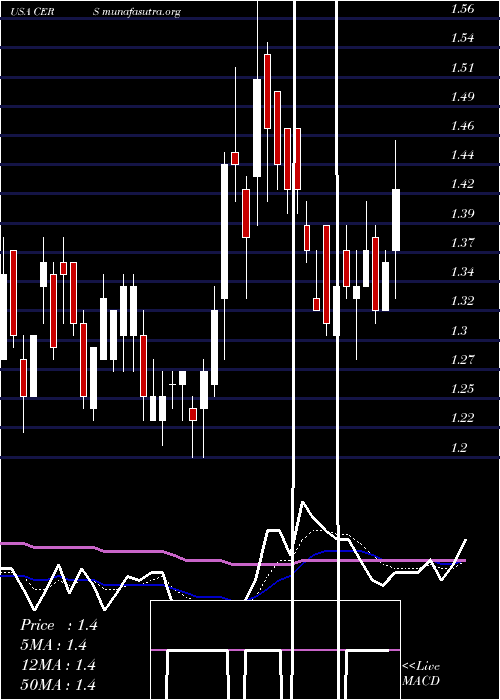The width and height of the screenshot is (500, 700).
Task: Select the 1.49 price axis label
Action: tap(462, 96)
